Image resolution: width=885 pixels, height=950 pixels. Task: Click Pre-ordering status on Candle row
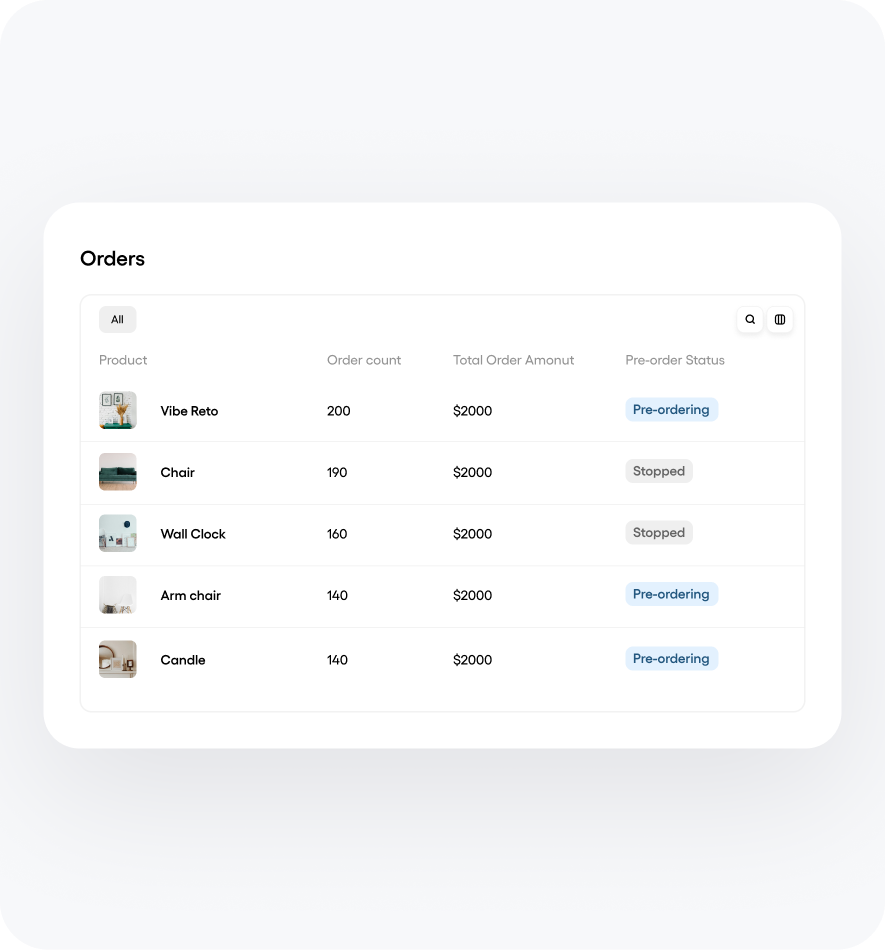pos(671,659)
